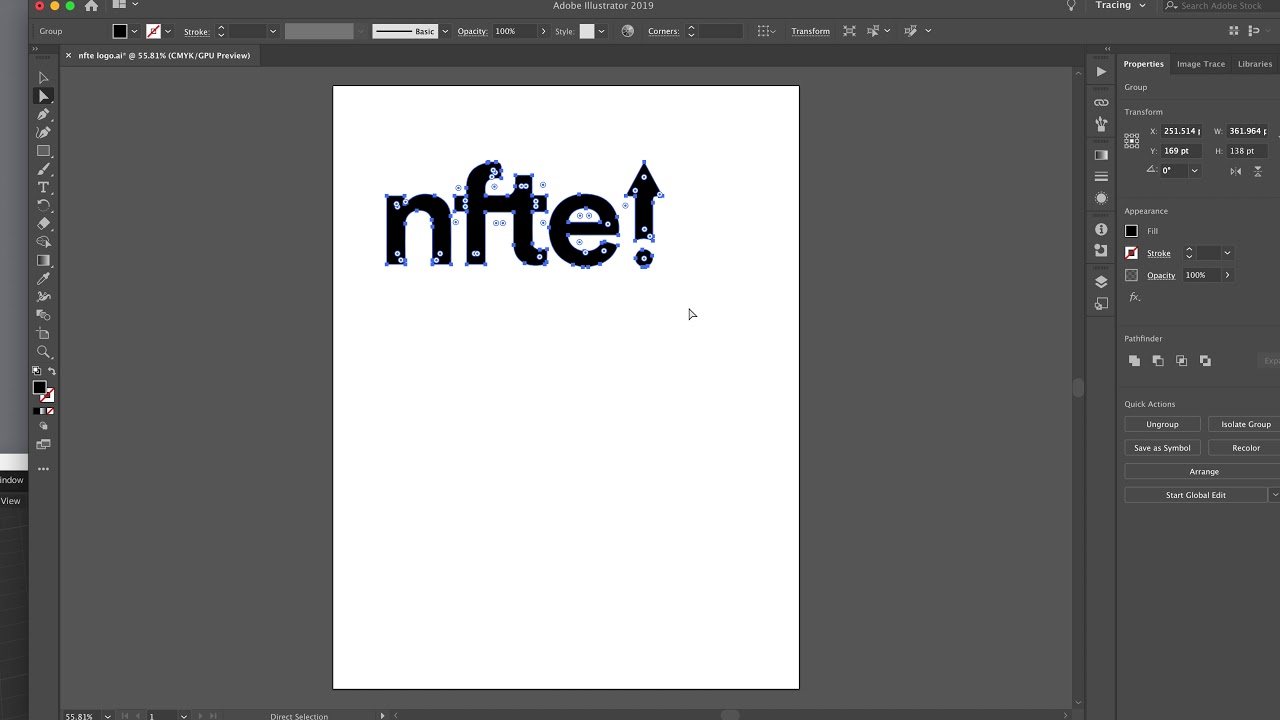Switch to Image Trace tab
Image resolution: width=1280 pixels, height=720 pixels.
click(x=1200, y=64)
